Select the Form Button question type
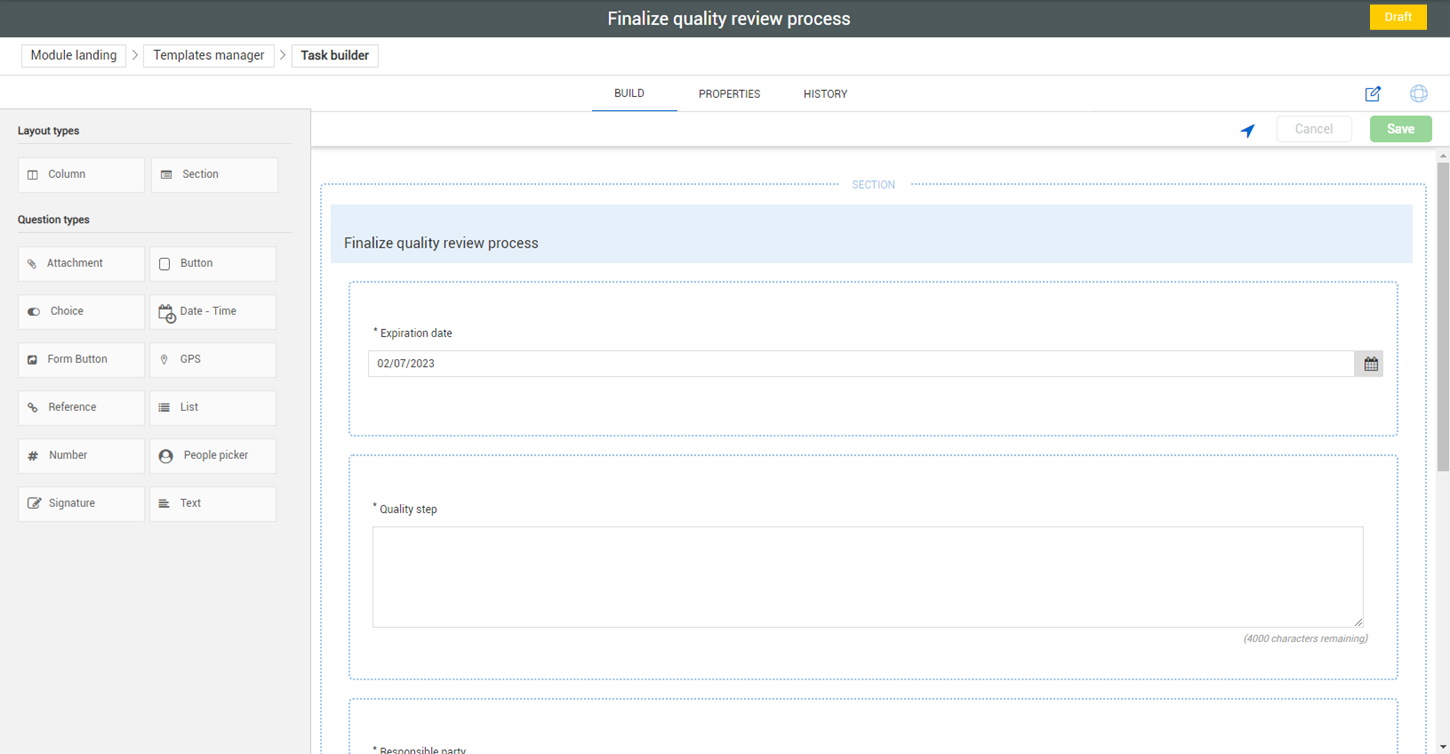 (x=81, y=360)
